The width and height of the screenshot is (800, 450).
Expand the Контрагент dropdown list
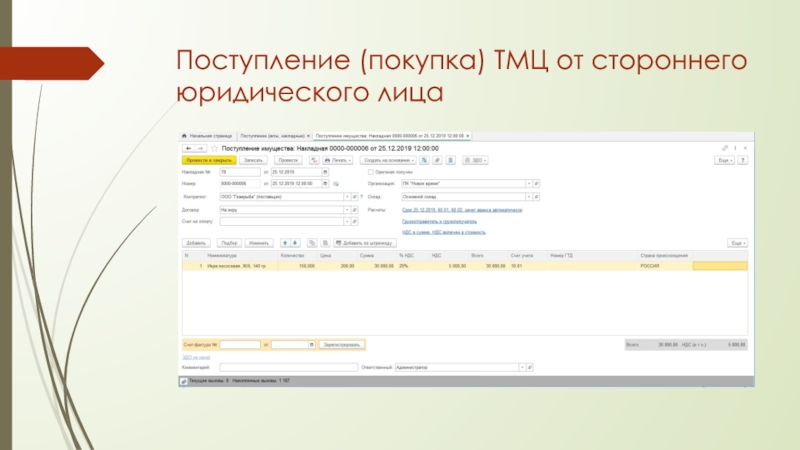(347, 197)
